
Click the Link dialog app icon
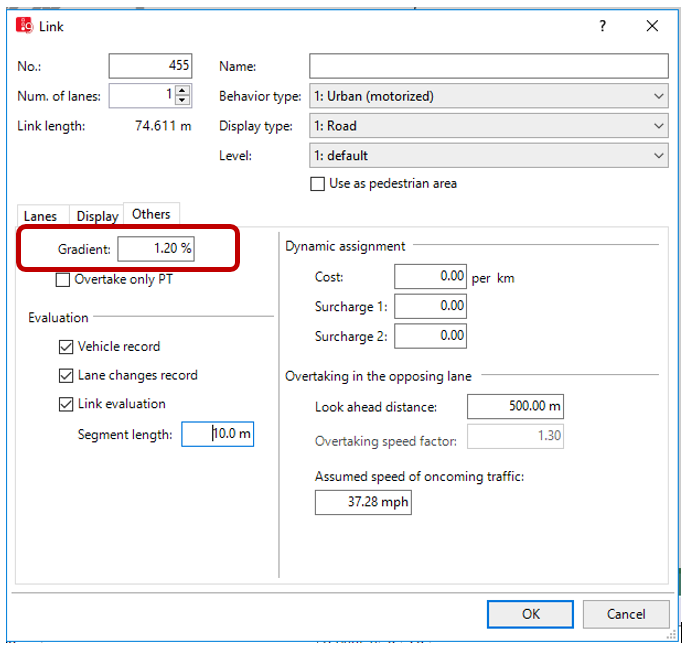(24, 26)
